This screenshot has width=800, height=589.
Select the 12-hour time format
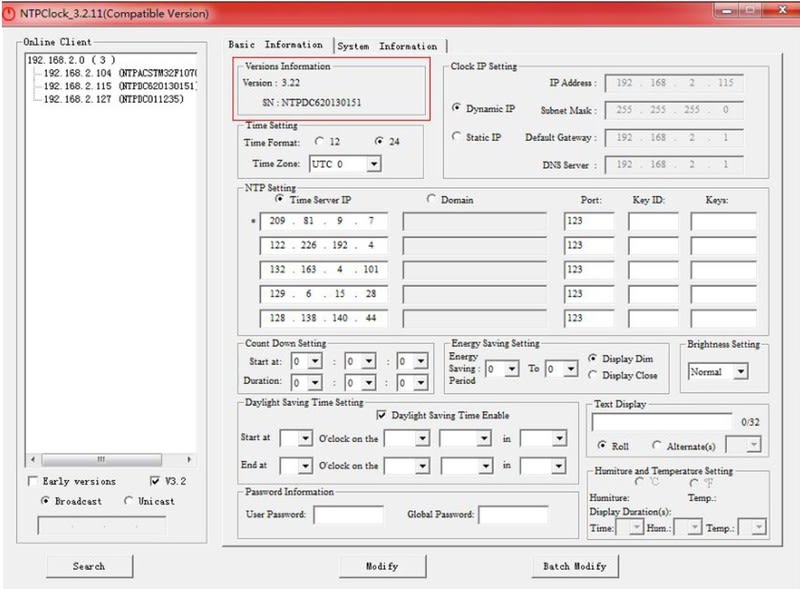[x=319, y=142]
